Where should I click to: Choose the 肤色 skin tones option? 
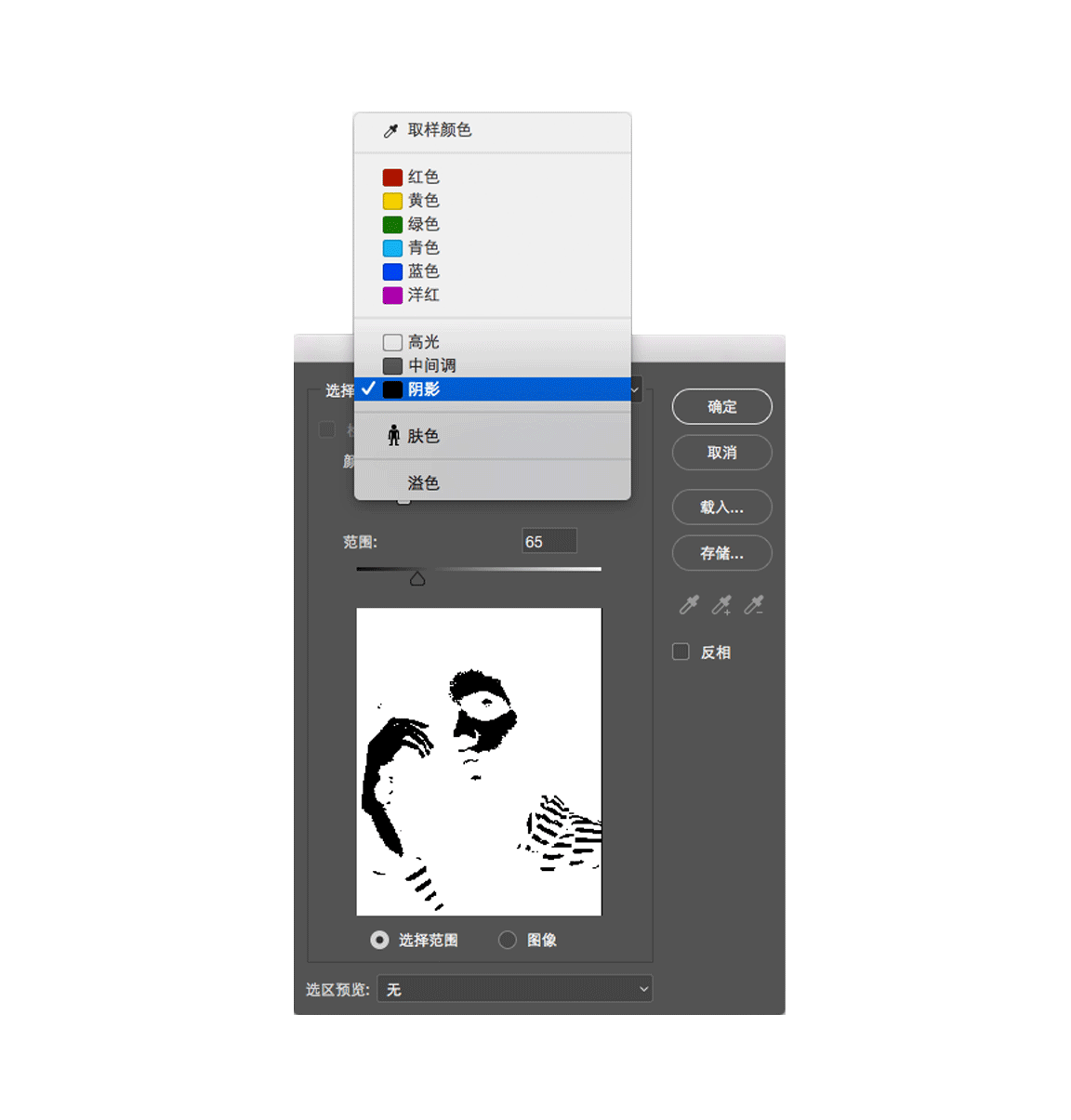(423, 436)
